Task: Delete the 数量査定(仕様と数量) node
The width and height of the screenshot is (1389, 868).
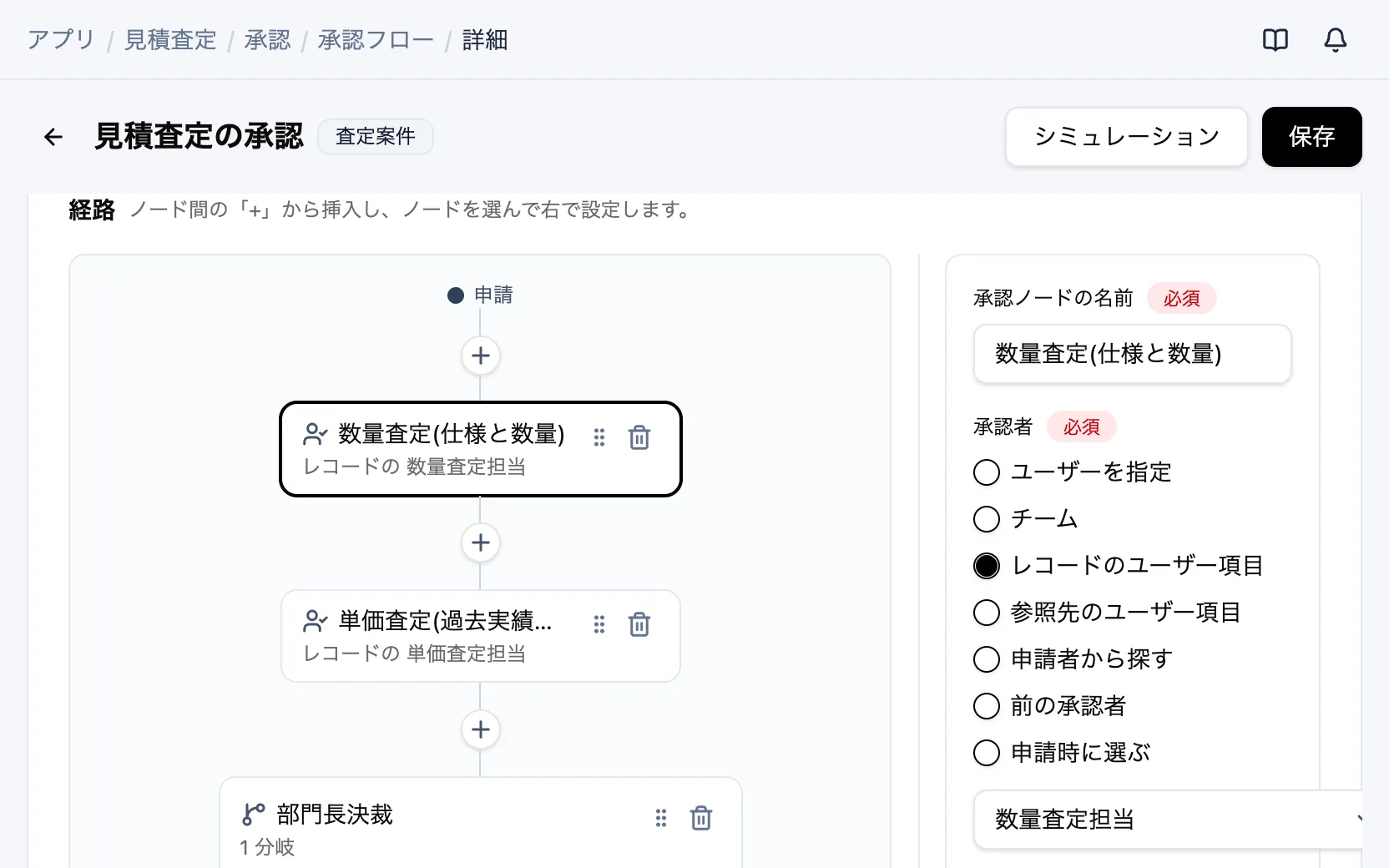Action: point(639,437)
